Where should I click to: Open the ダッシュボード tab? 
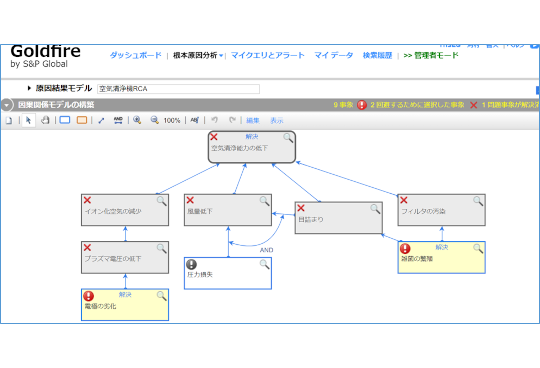[x=135, y=55]
